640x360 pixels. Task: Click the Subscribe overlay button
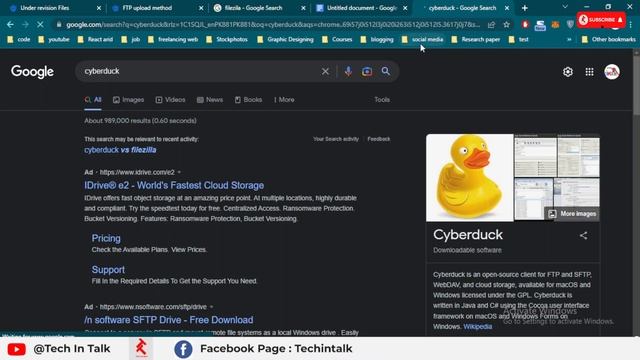click(601, 20)
